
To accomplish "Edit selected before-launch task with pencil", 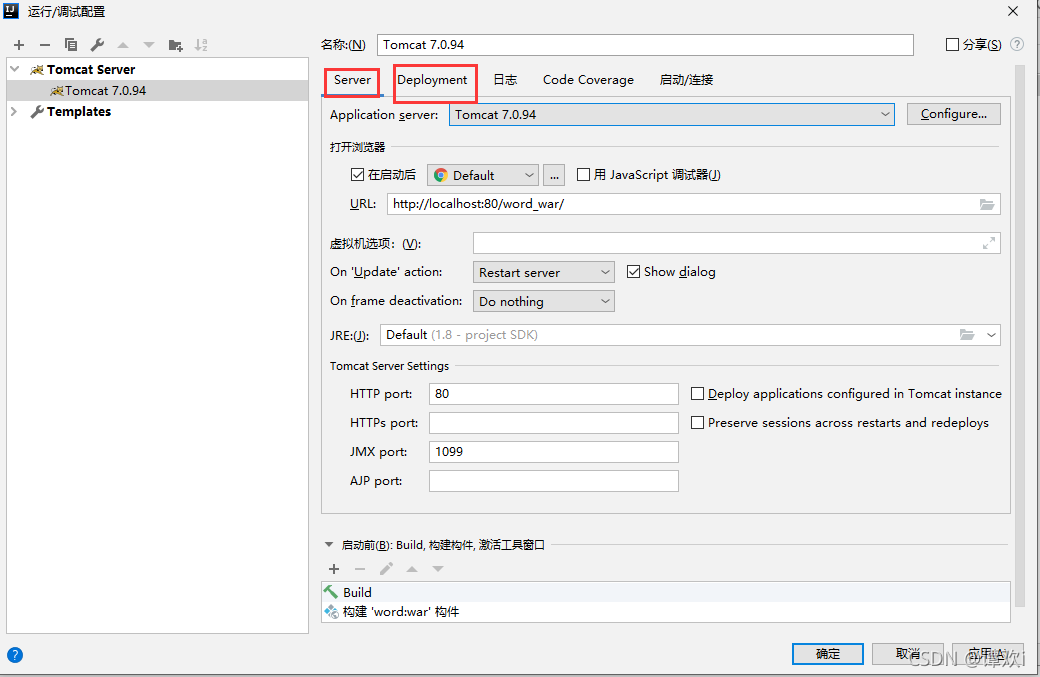I will tap(386, 569).
